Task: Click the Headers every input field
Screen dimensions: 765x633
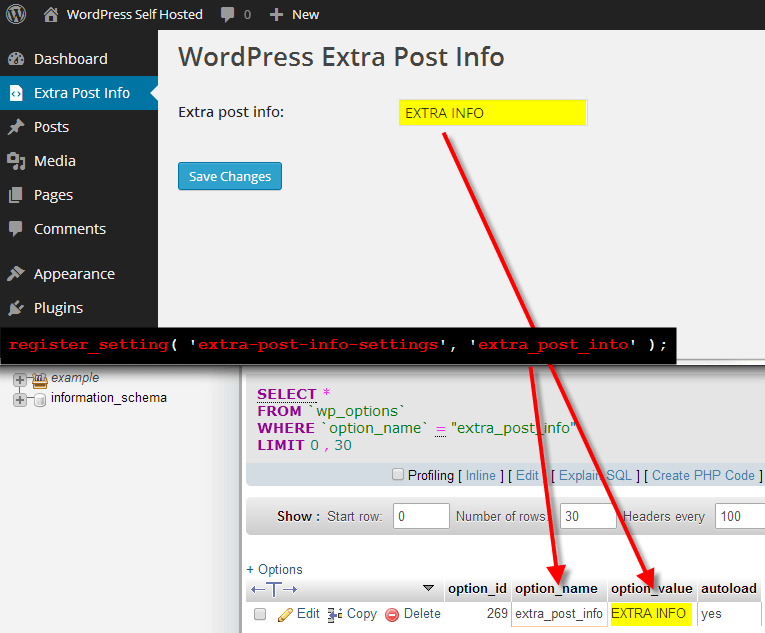Action: coord(740,516)
